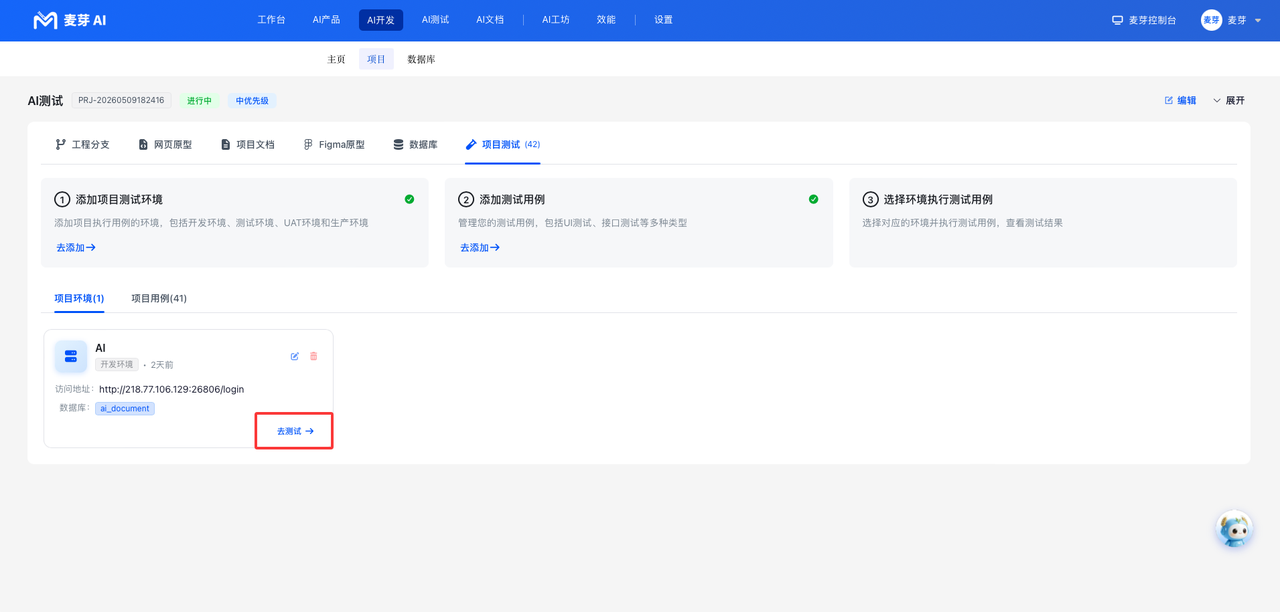Select the 项目环境(1) sub-tab
Viewport: 1280px width, 612px height.
pyautogui.click(x=79, y=298)
